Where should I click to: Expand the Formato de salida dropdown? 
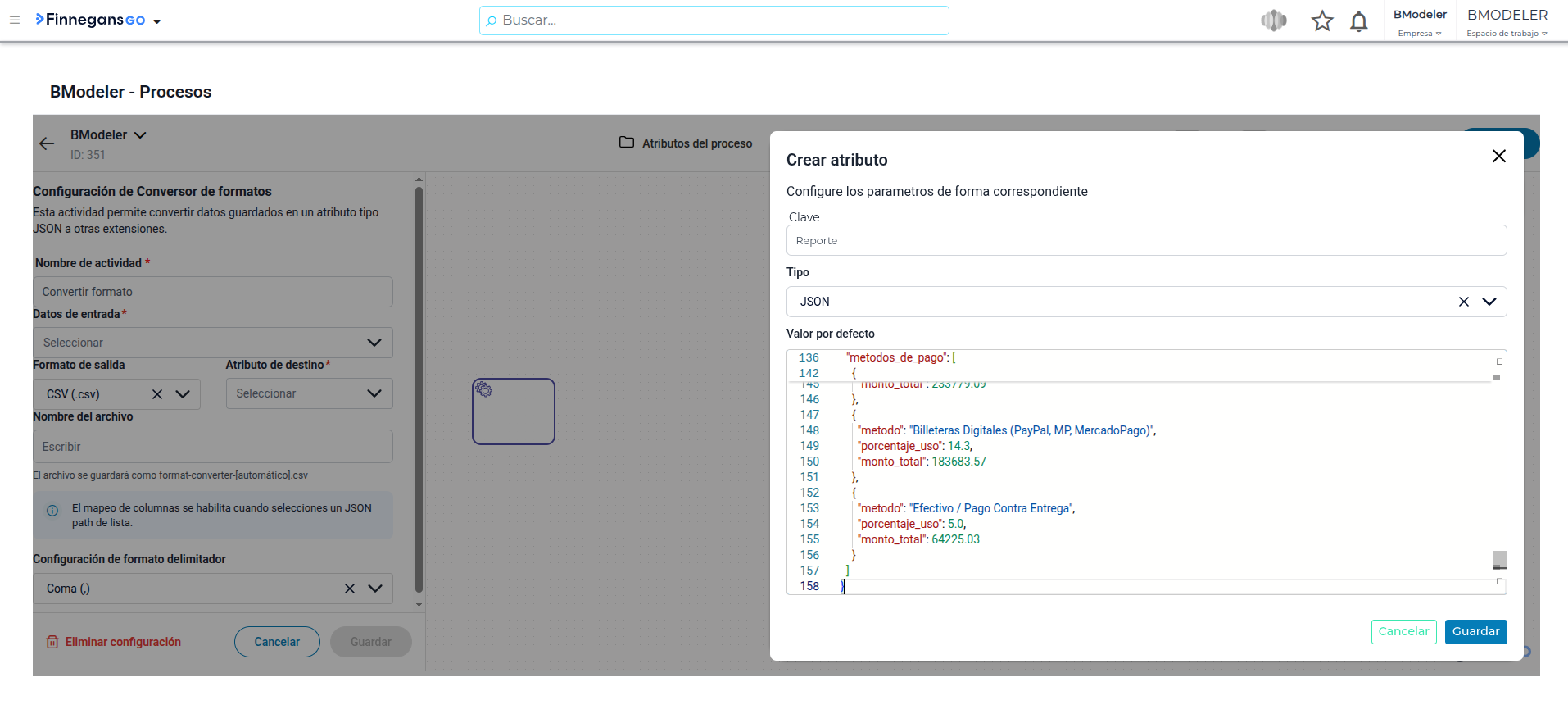pos(183,394)
